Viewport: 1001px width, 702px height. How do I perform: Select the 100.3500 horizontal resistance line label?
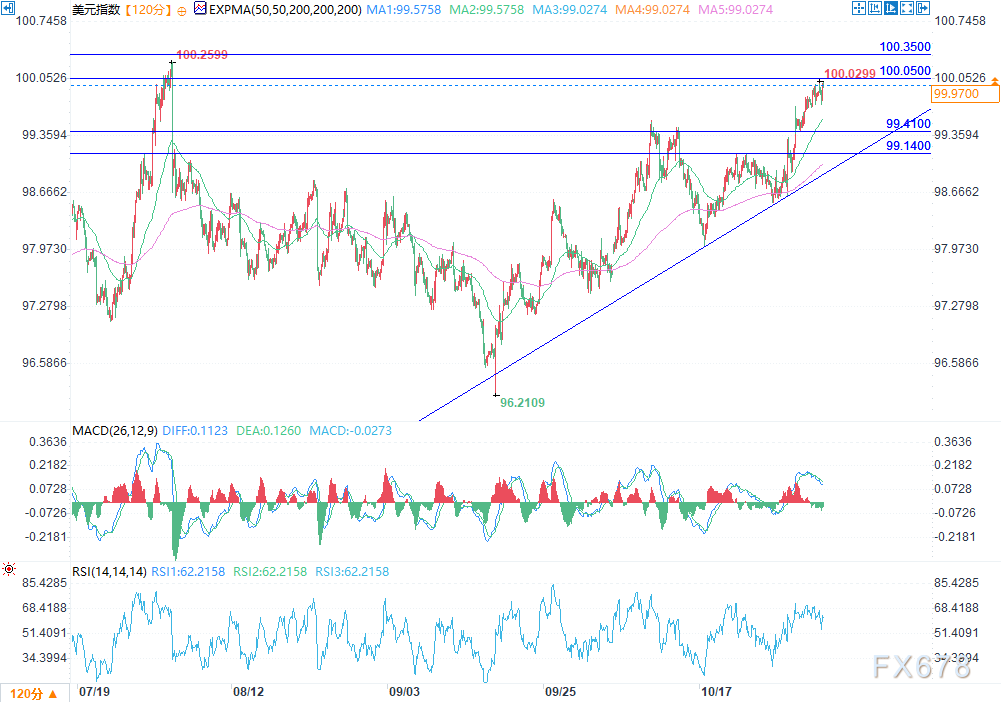click(x=904, y=47)
